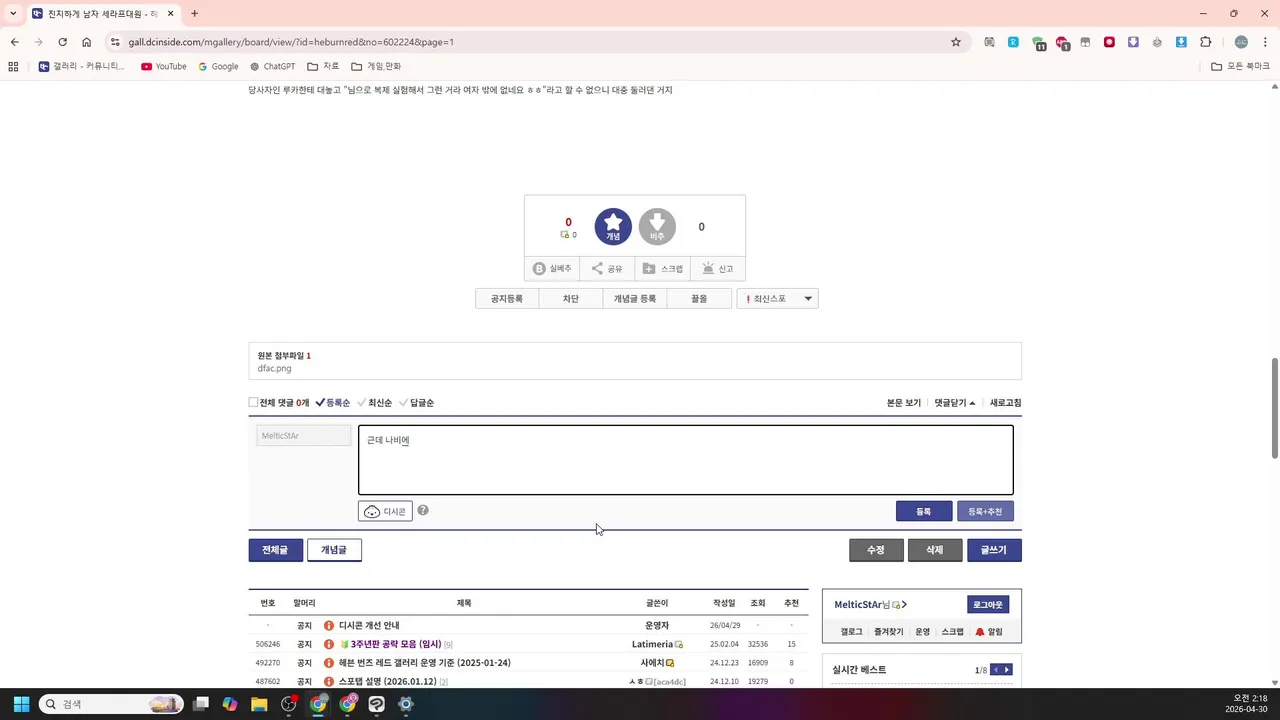Open the dfac.png attachment link
The height and width of the screenshot is (720, 1280).
pos(274,368)
